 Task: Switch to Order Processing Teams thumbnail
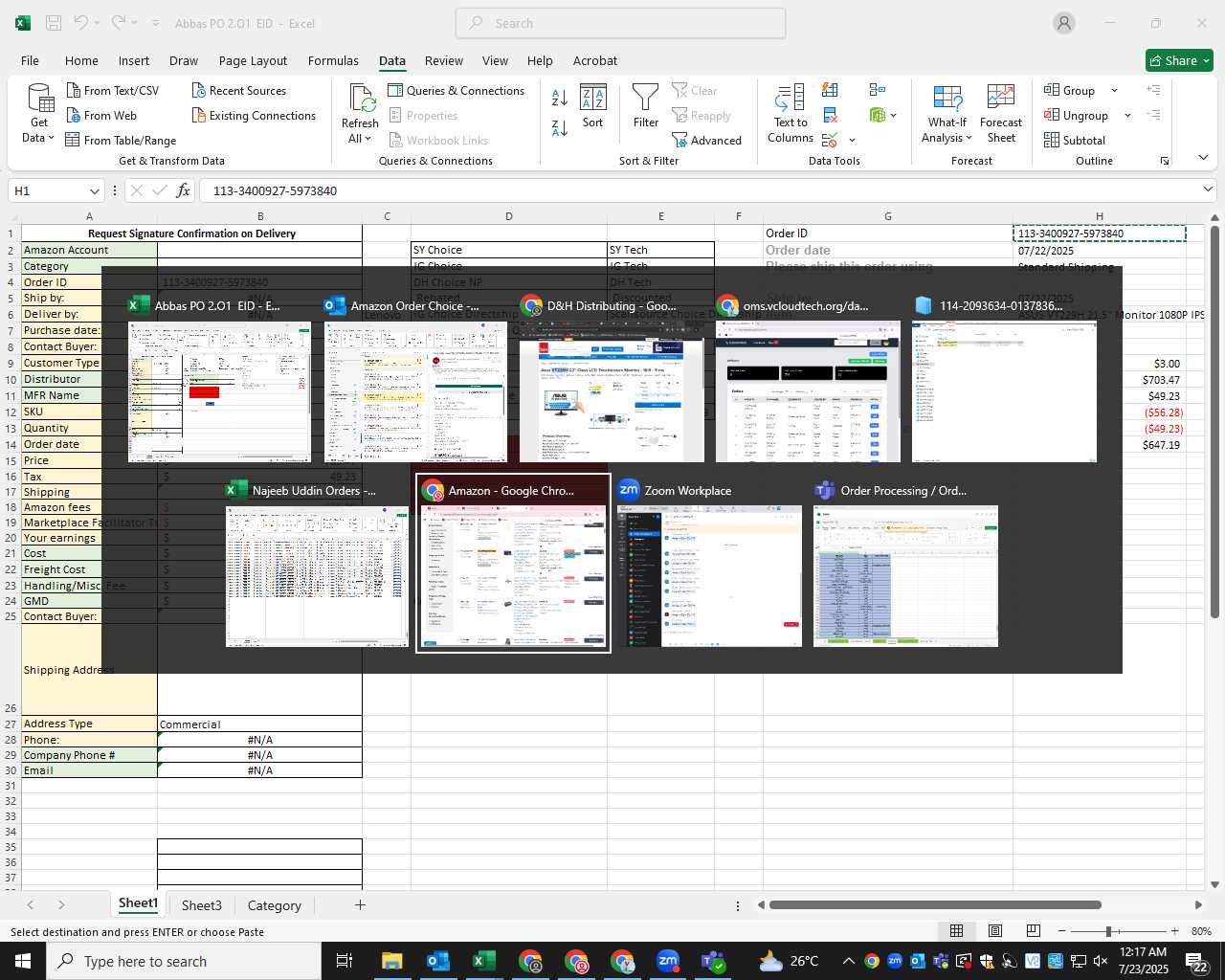pyautogui.click(x=905, y=564)
